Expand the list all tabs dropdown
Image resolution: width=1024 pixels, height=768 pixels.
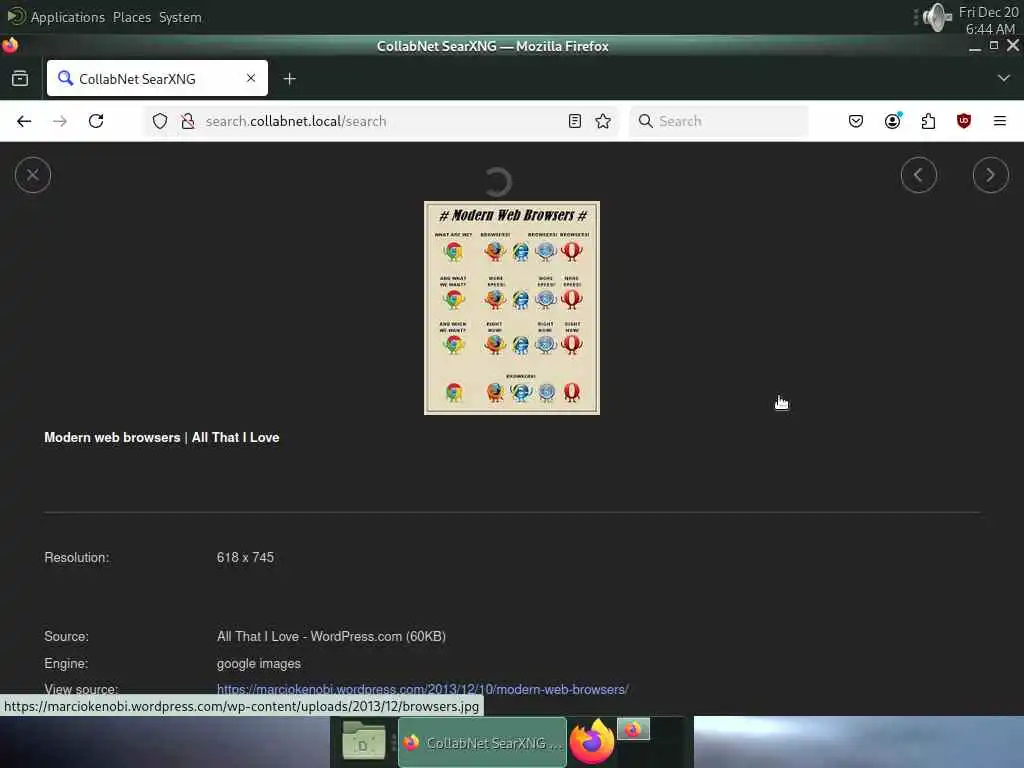(x=1004, y=78)
